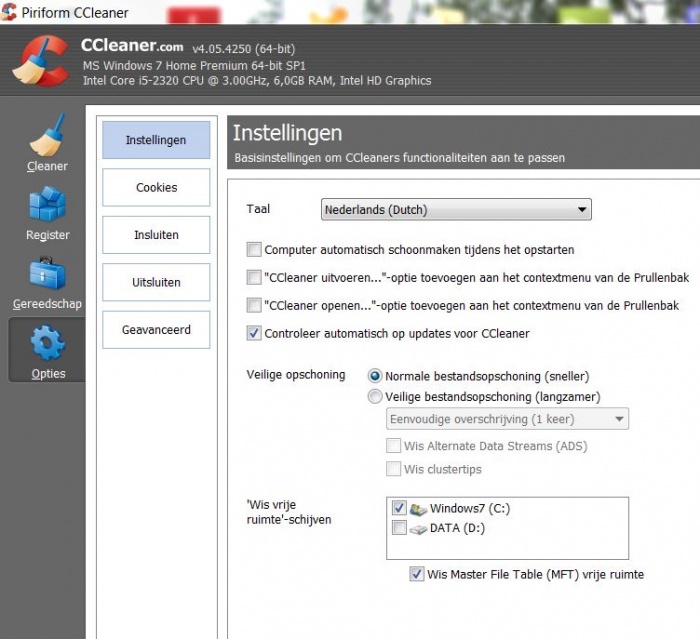Click the 'Intel Core i5-2320 CPU' hardware info line

coord(257,81)
